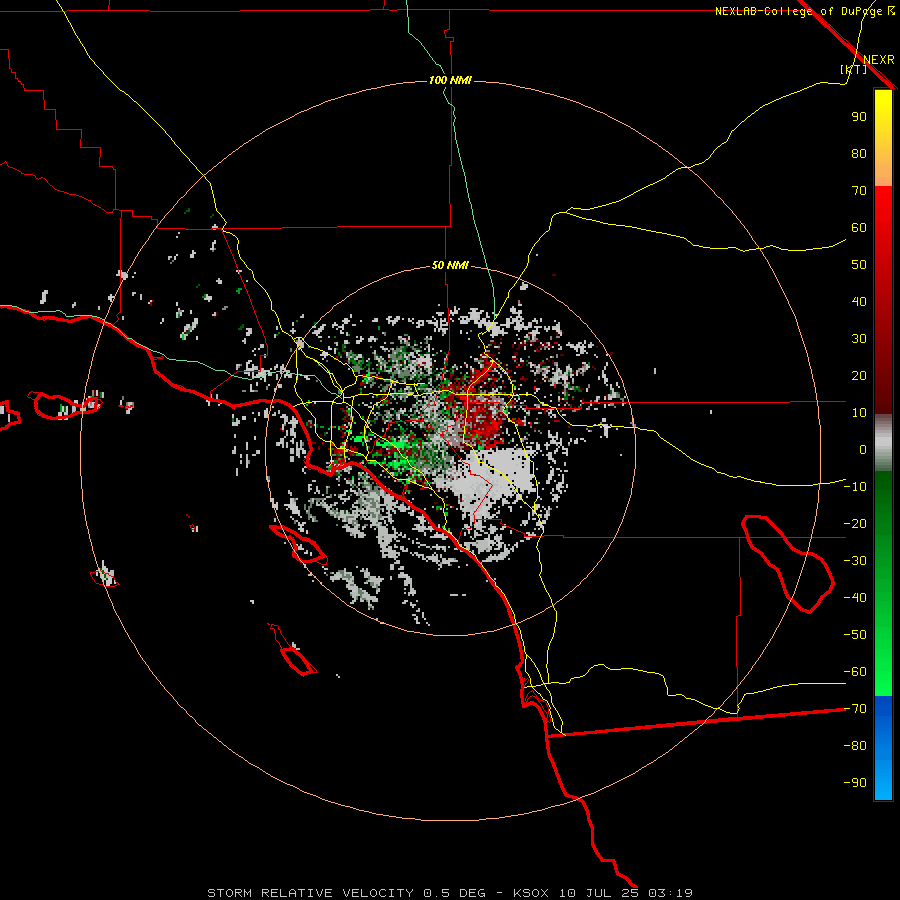This screenshot has width=900, height=900.
Task: Click the 10 value on the velocity scale
Action: 859,413
